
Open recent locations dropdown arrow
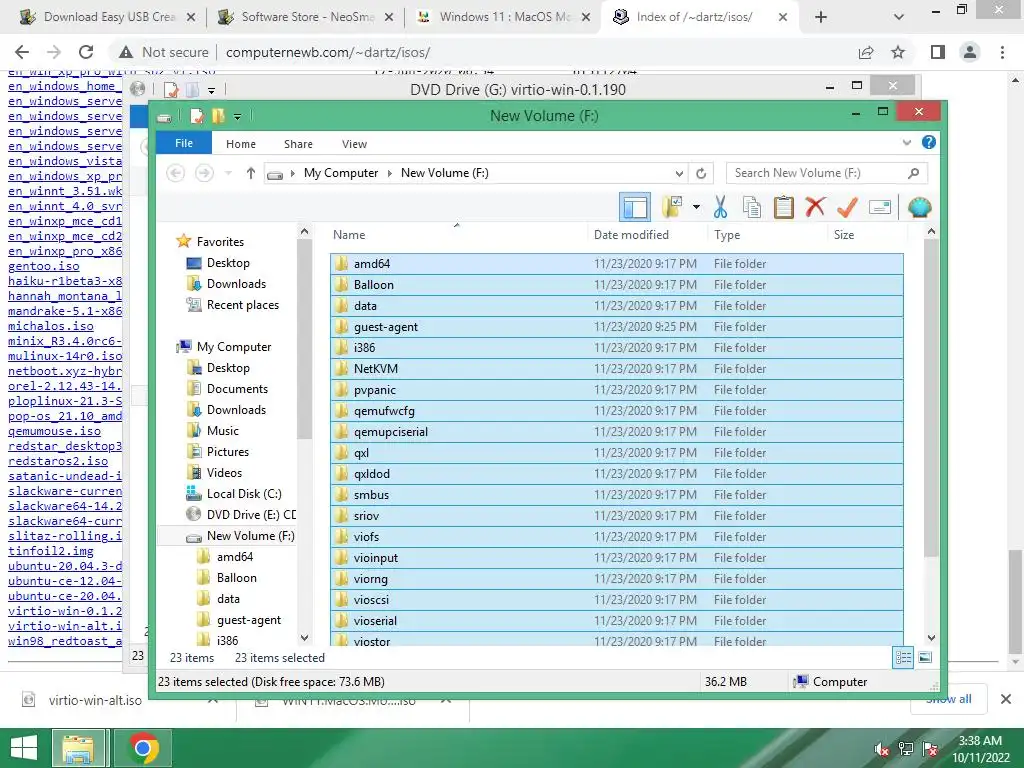228,174
